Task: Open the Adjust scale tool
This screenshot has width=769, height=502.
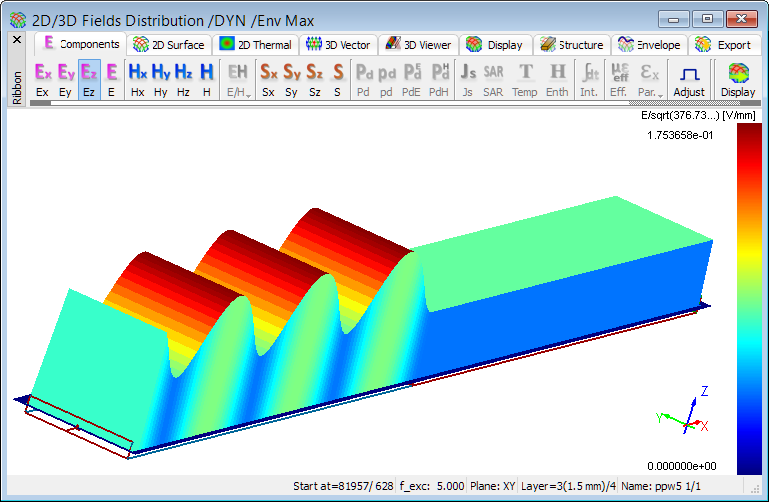Action: coord(688,79)
